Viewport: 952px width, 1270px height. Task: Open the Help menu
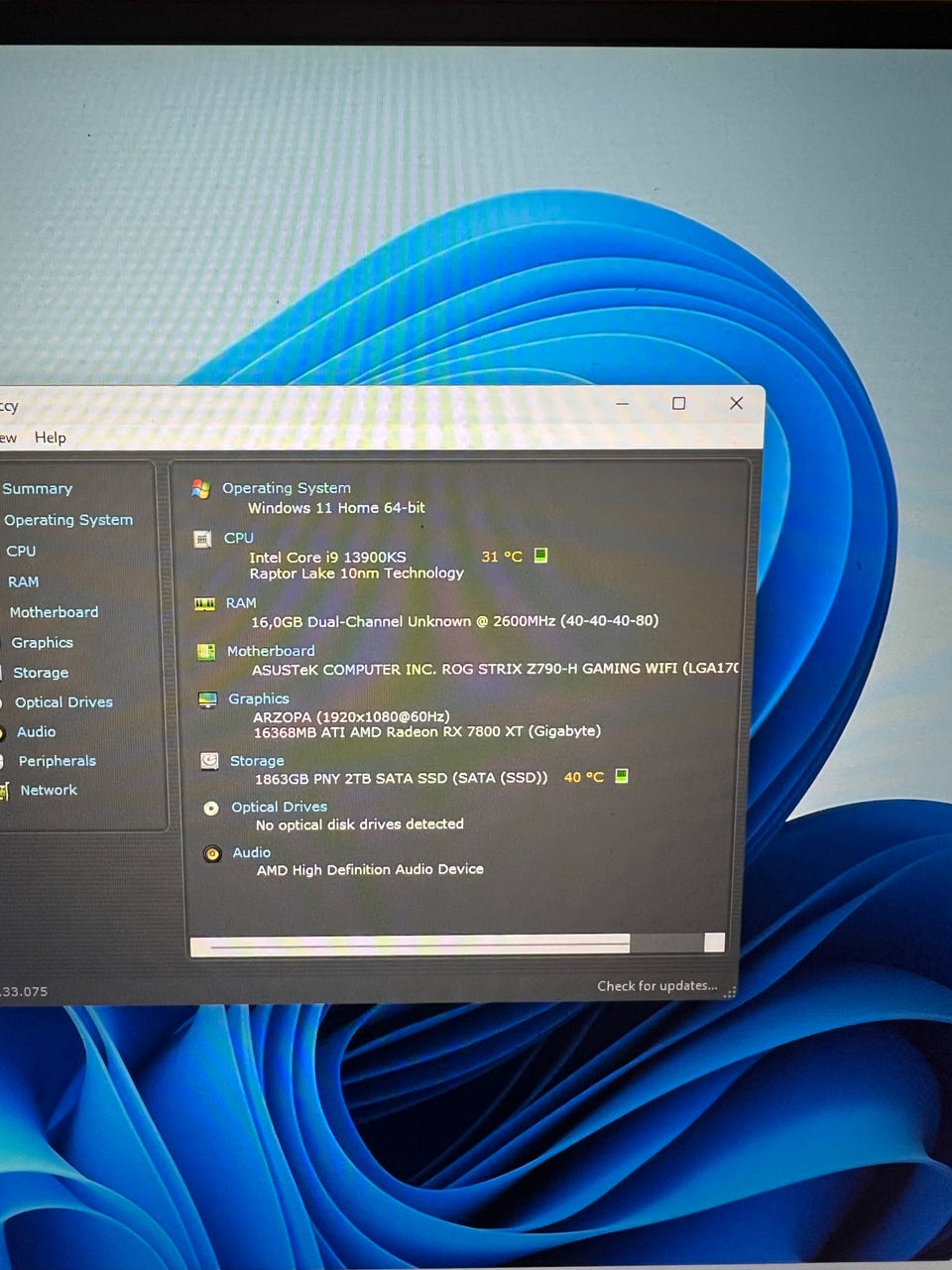click(x=51, y=438)
